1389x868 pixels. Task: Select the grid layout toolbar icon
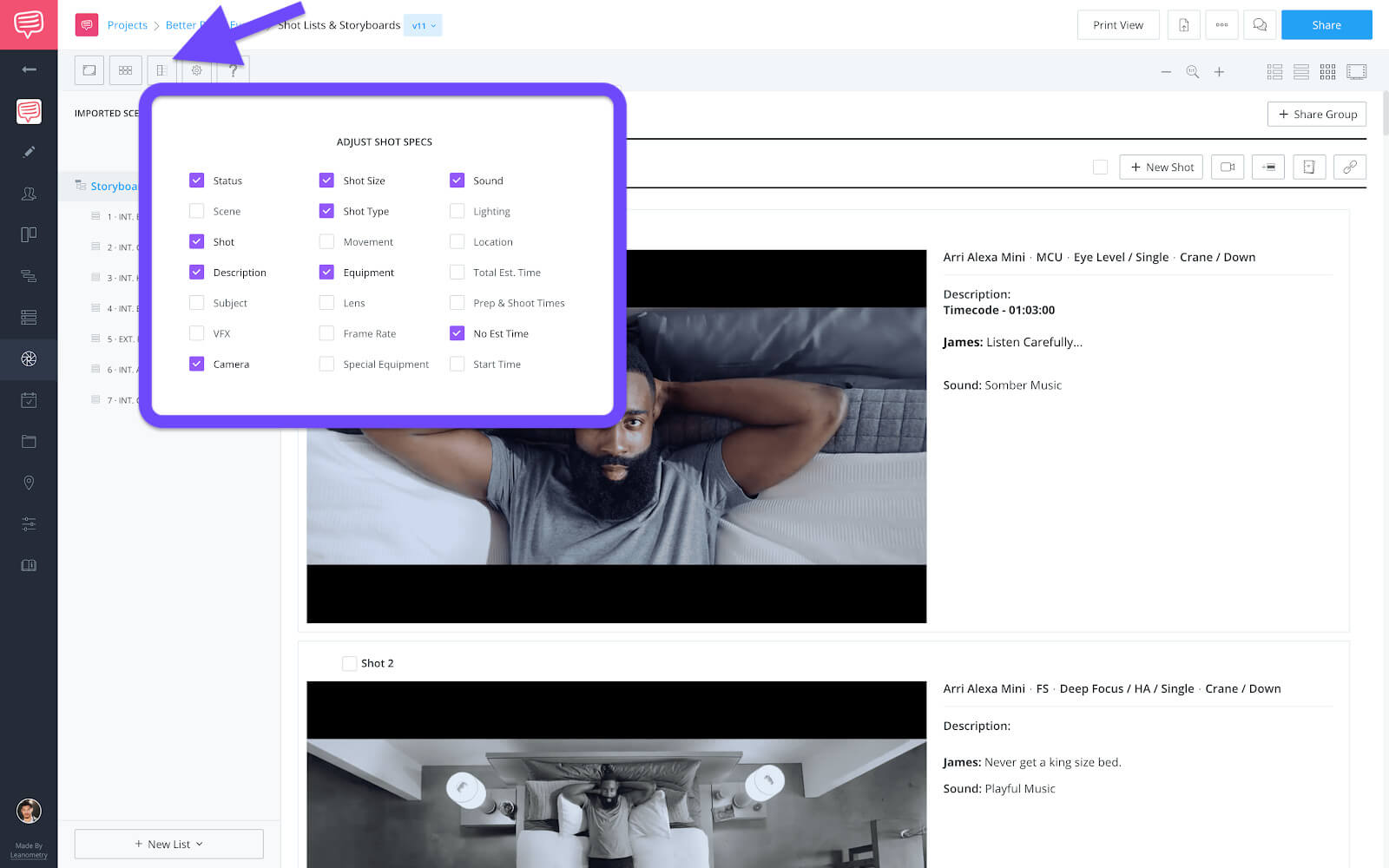pos(126,70)
